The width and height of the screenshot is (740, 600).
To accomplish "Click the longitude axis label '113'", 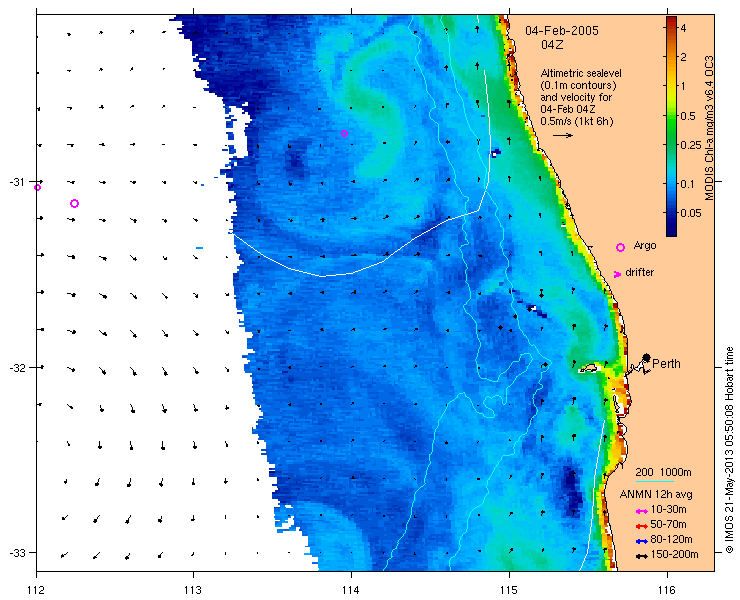I will (x=193, y=590).
